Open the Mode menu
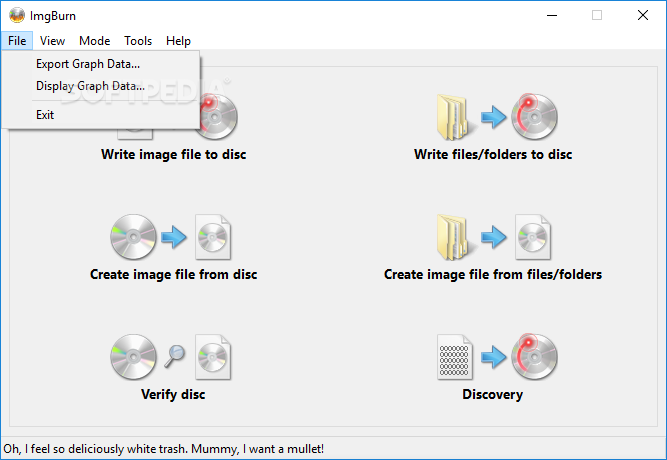 tap(94, 41)
